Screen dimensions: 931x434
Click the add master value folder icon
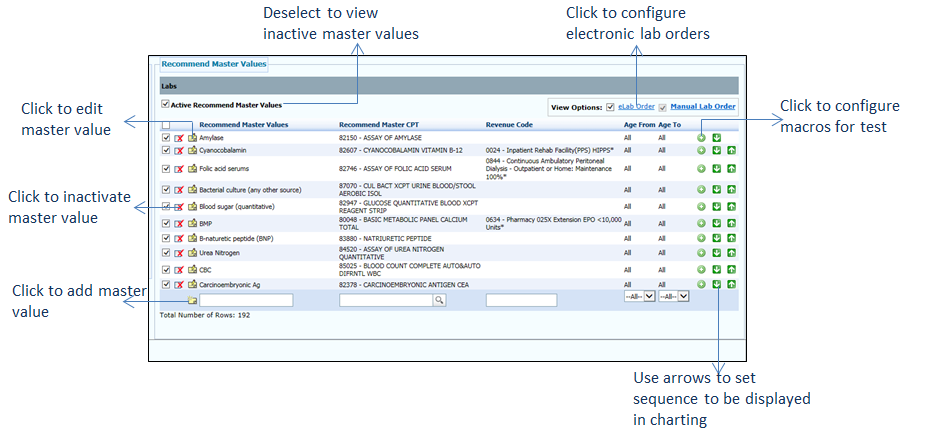pyautogui.click(x=192, y=300)
